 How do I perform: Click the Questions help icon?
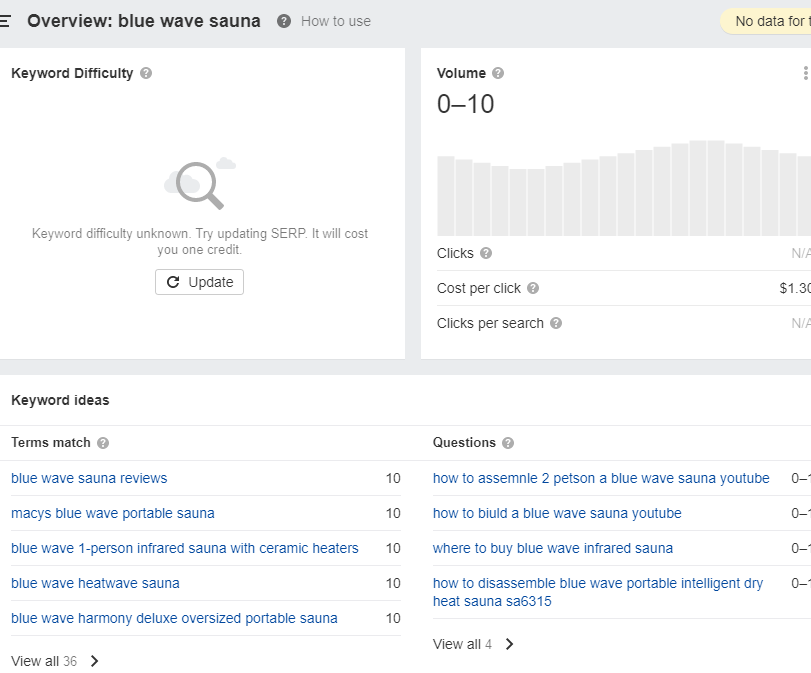click(x=508, y=443)
